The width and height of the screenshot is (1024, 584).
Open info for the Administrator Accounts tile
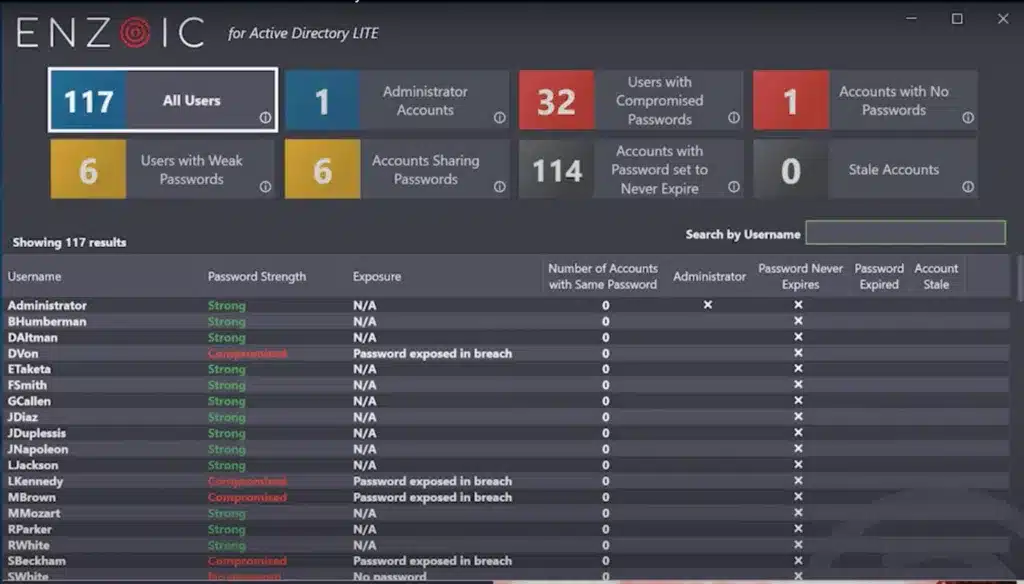(498, 119)
